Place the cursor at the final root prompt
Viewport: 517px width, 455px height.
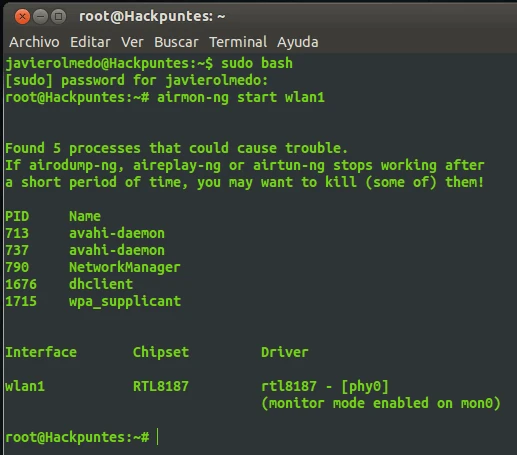pyautogui.click(x=158, y=437)
